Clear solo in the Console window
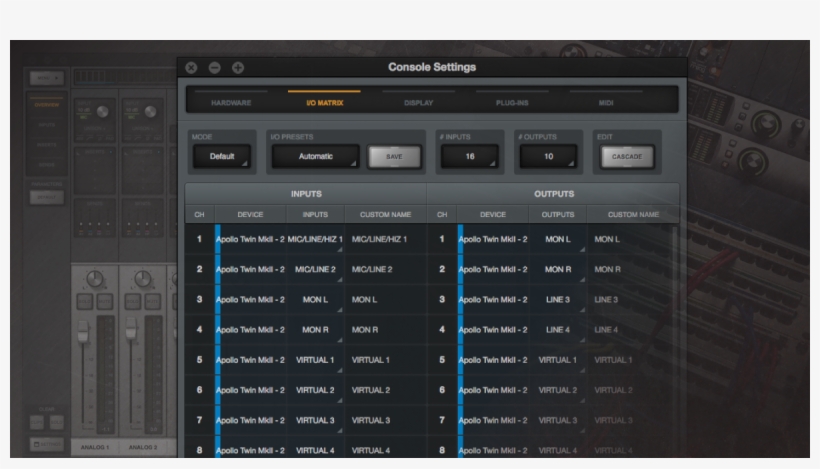This screenshot has width=820, height=469. (56, 421)
